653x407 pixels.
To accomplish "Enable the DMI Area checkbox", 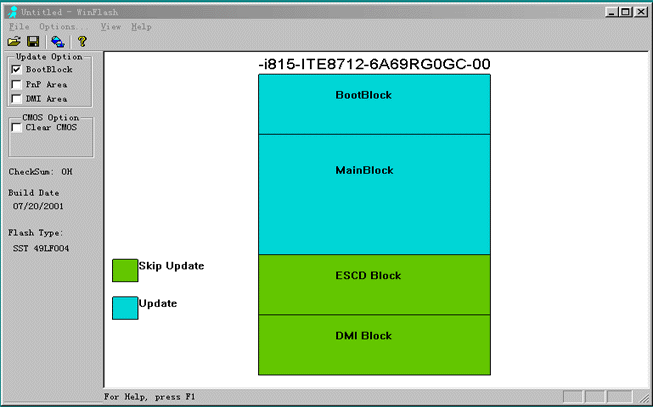I will click(x=16, y=99).
